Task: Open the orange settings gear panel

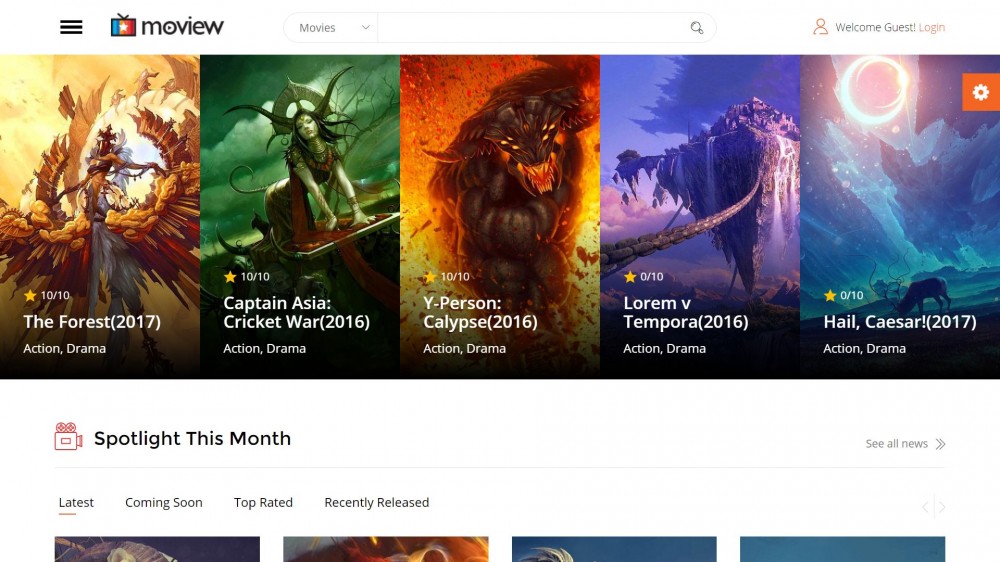Action: 981,92
